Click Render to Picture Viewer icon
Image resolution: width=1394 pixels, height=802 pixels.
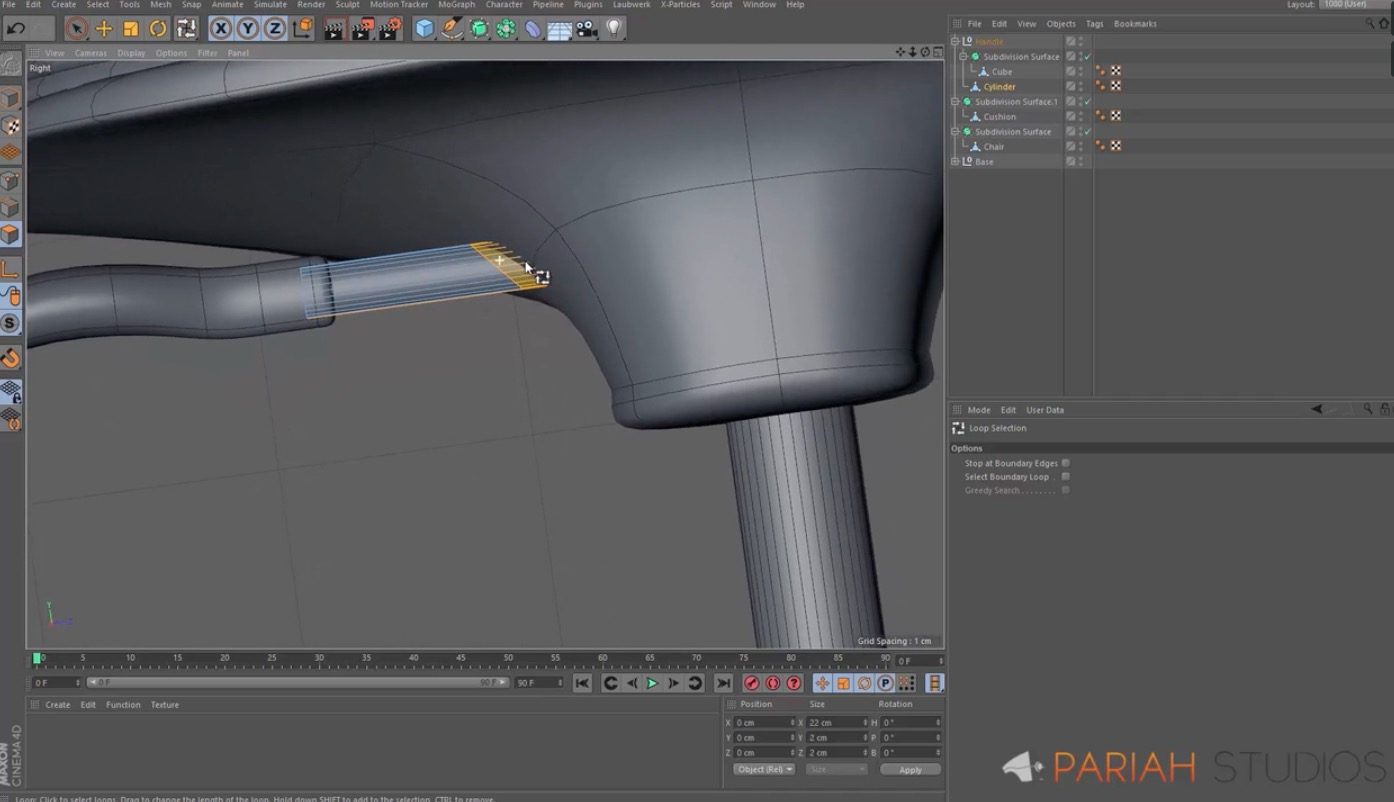tap(363, 28)
